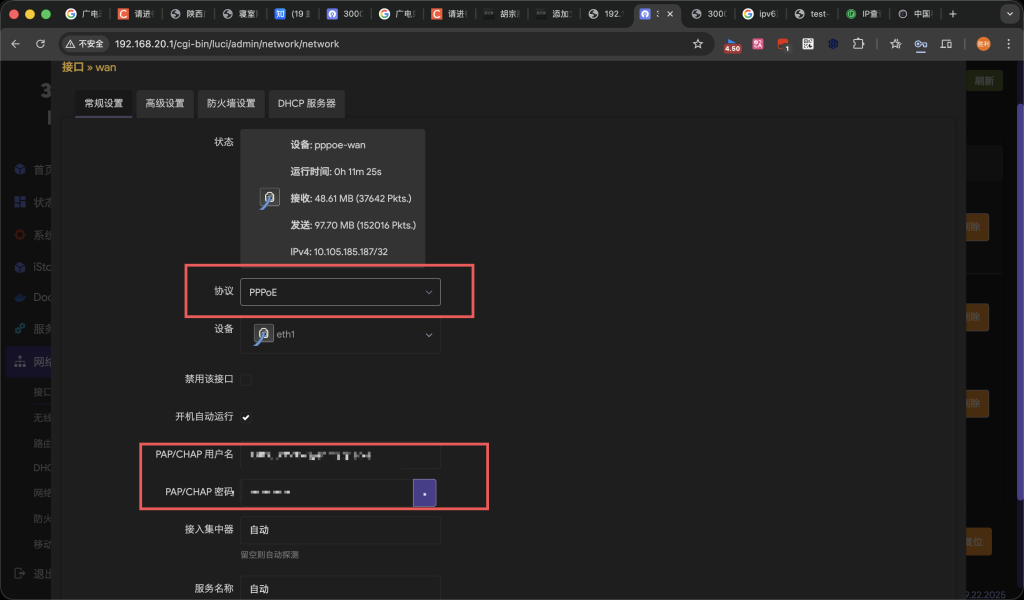Open the 系统 gear icon in sidebar
Image resolution: width=1024 pixels, height=600 pixels.
pos(20,234)
